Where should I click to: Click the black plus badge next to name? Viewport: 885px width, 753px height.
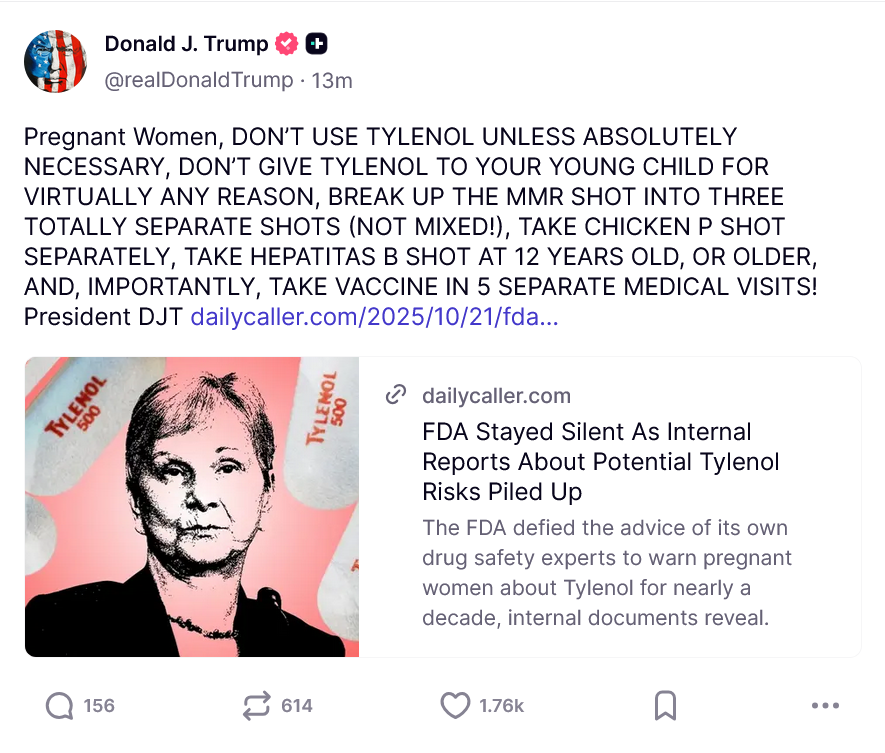pos(317,43)
